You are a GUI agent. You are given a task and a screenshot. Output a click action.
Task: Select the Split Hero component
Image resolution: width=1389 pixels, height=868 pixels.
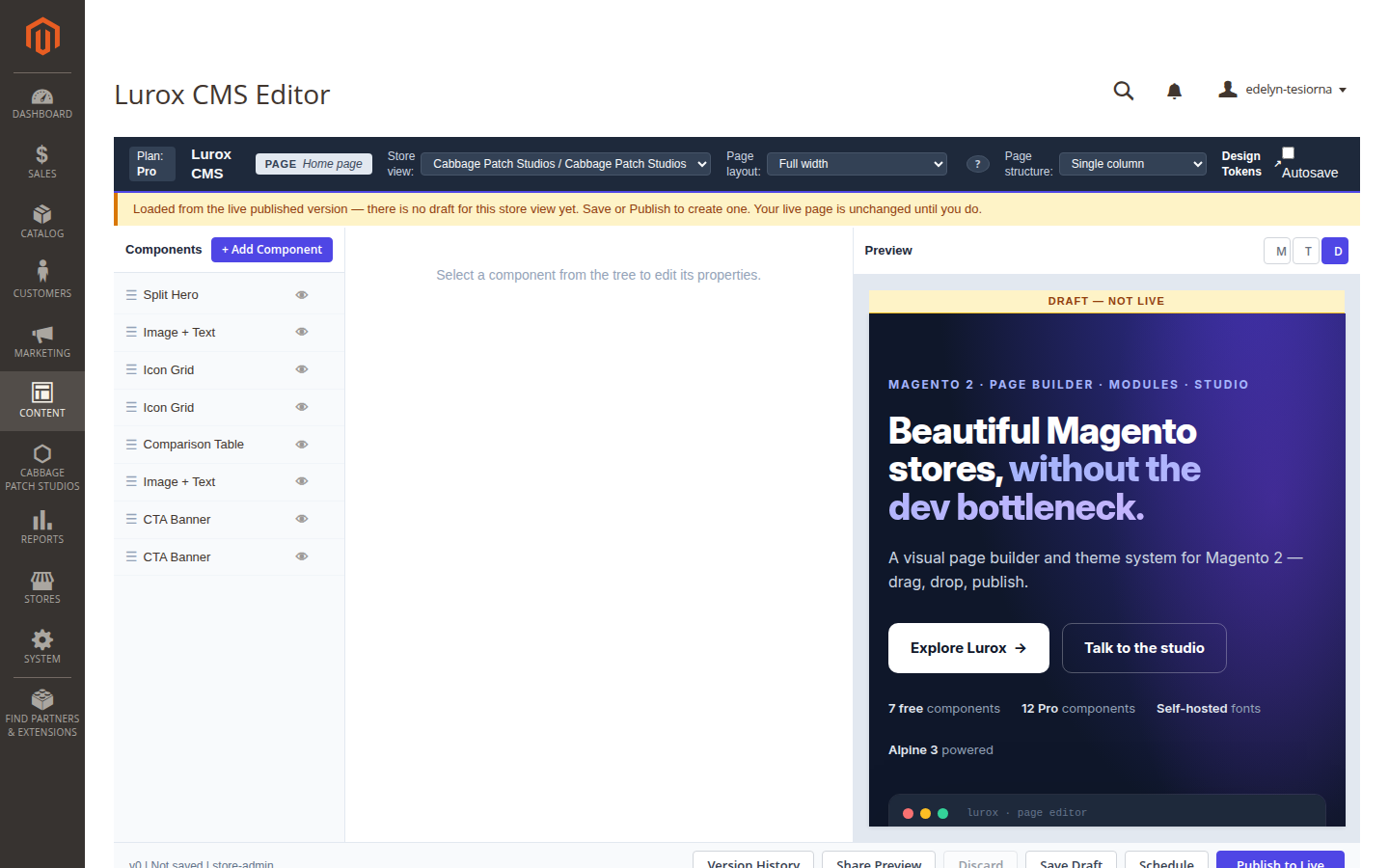(x=229, y=295)
